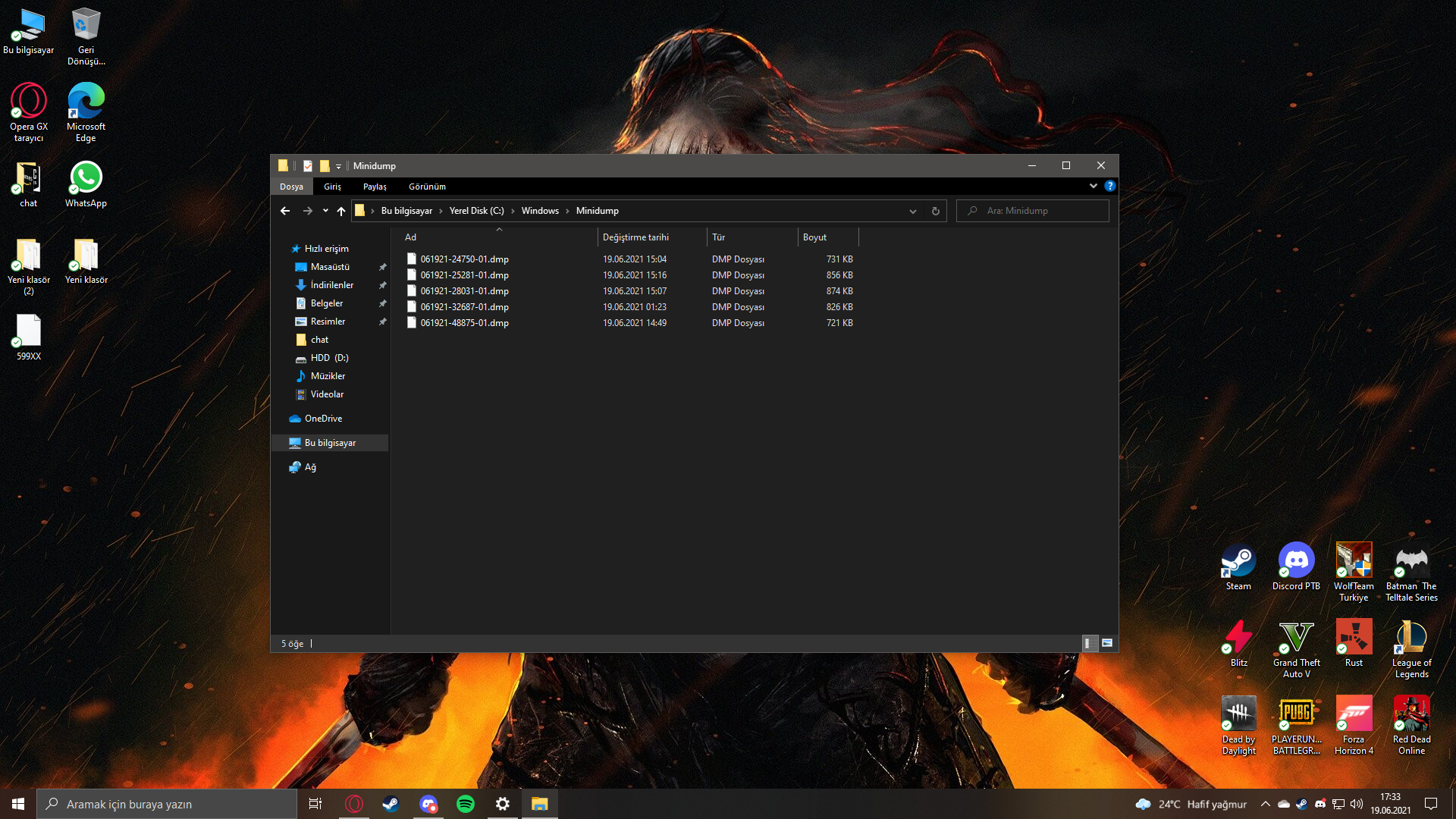Open Steam from the taskbar

point(391,804)
